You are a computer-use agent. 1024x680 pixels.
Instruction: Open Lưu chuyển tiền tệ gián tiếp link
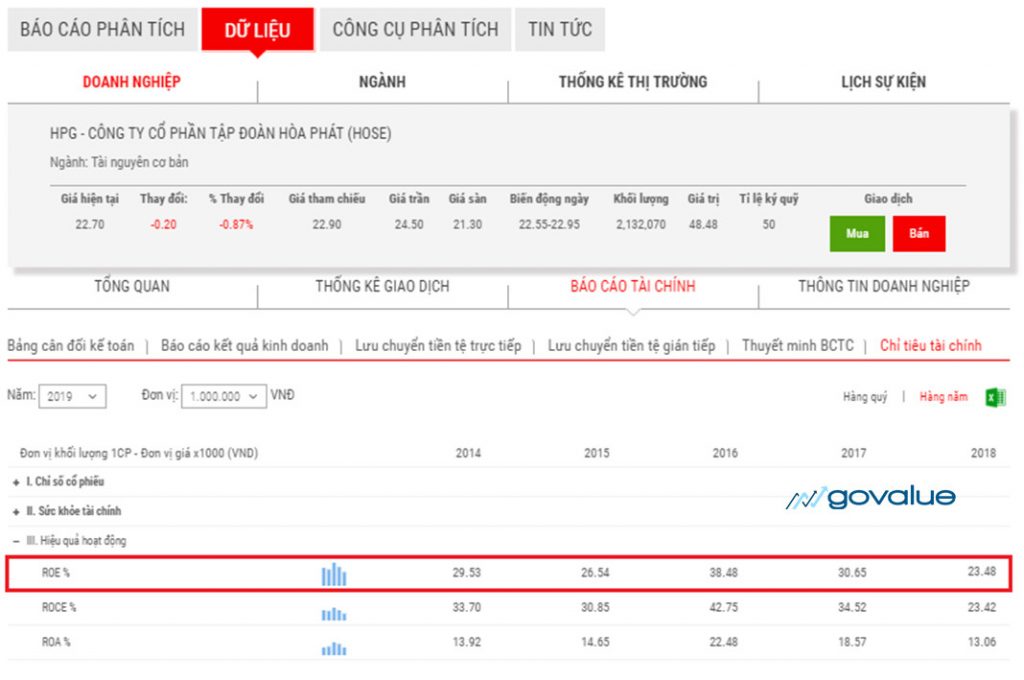click(x=632, y=346)
